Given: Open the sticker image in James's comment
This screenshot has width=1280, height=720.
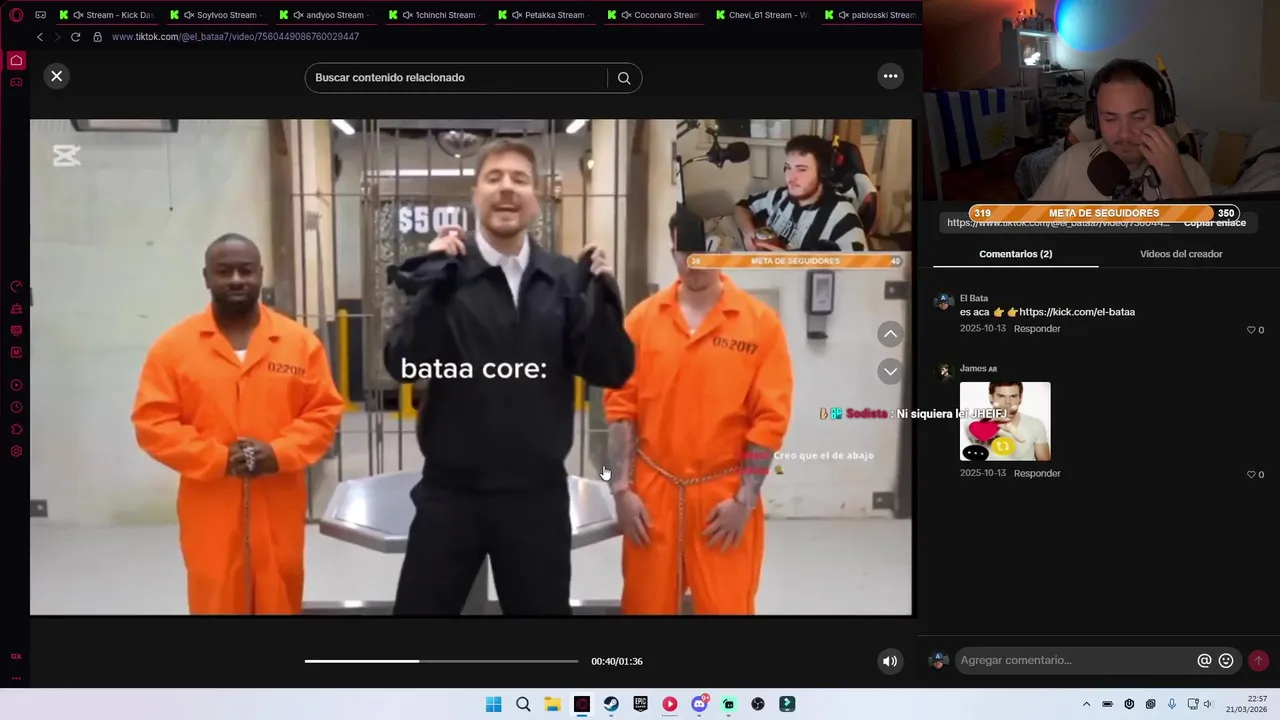Looking at the screenshot, I should tap(1005, 421).
